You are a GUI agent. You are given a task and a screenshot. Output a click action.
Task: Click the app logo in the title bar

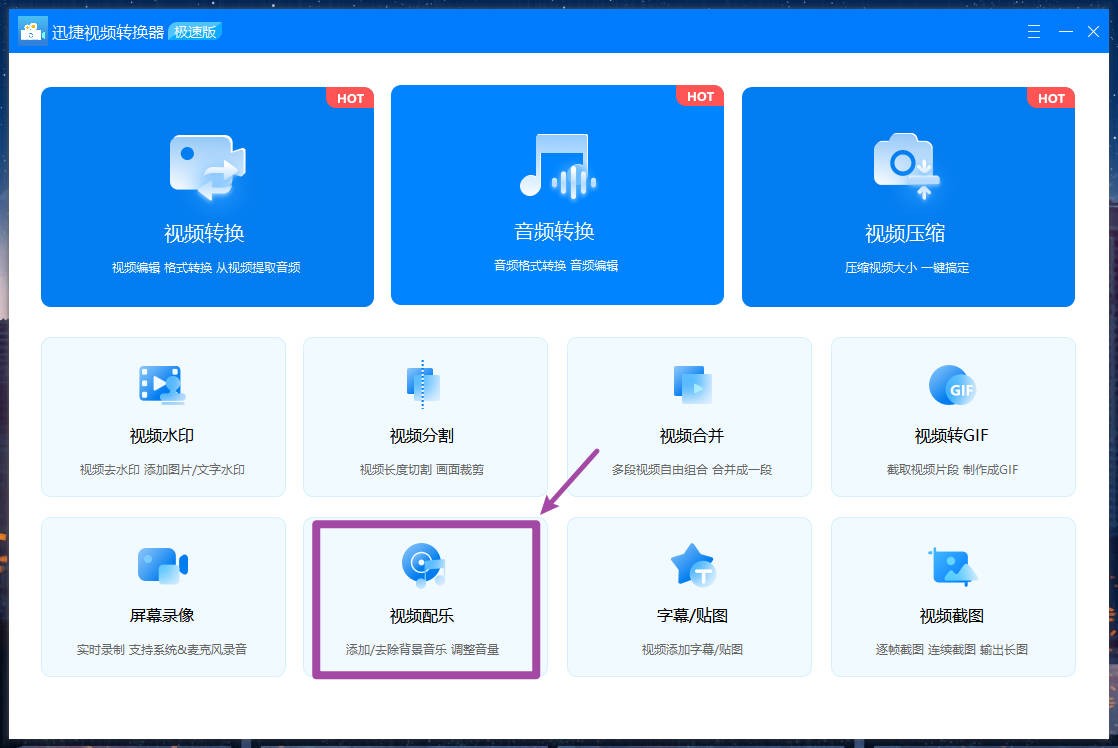(x=31, y=30)
